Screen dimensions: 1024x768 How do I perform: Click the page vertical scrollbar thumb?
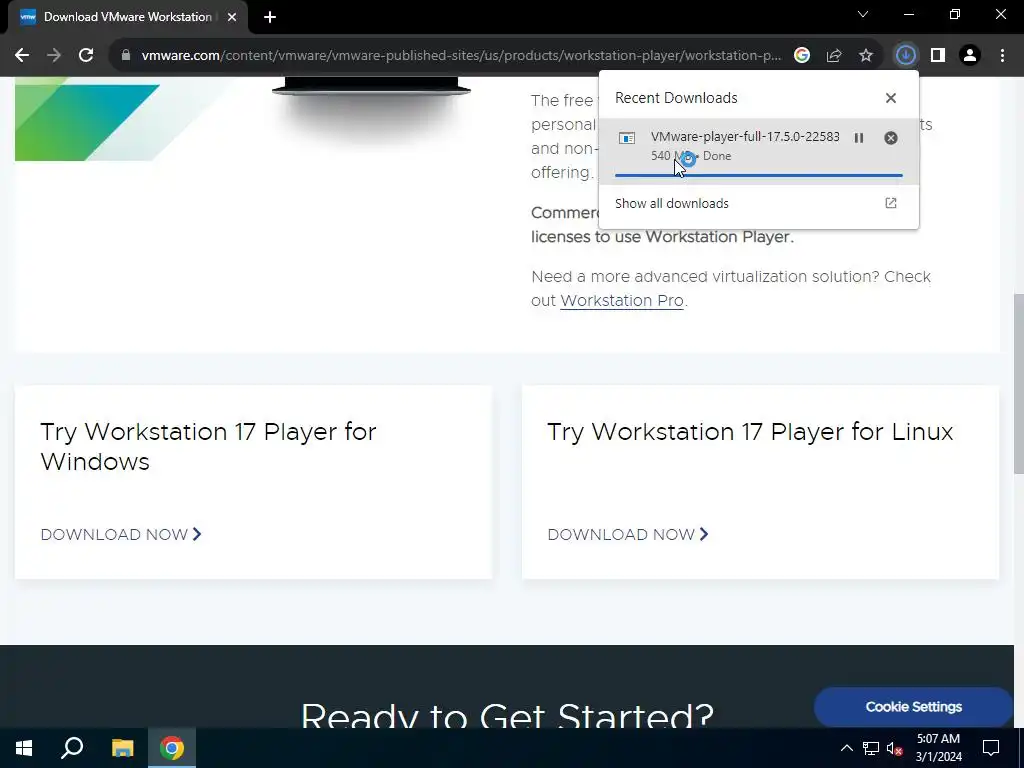tap(1018, 383)
